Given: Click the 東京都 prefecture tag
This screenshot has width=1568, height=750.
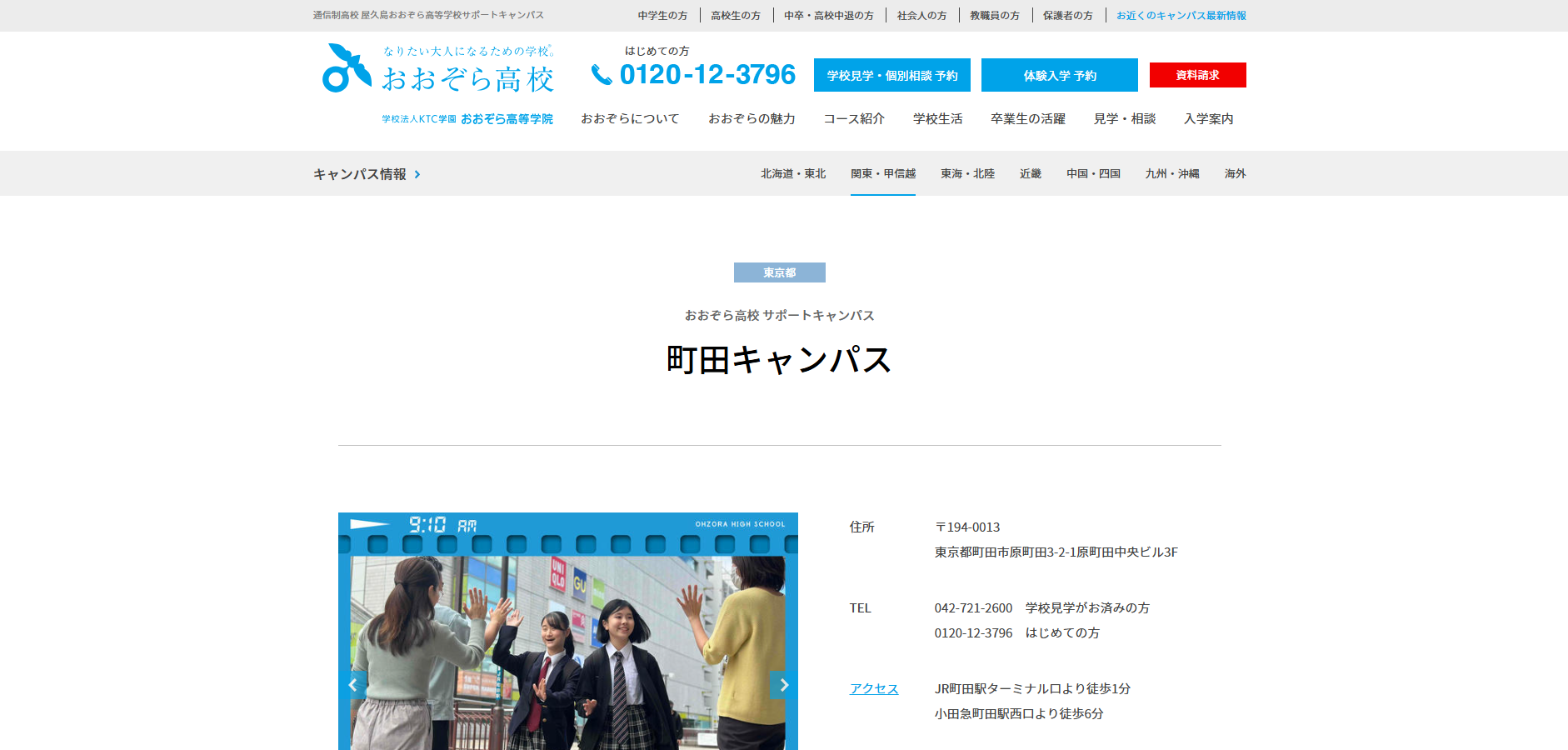Looking at the screenshot, I should point(779,272).
